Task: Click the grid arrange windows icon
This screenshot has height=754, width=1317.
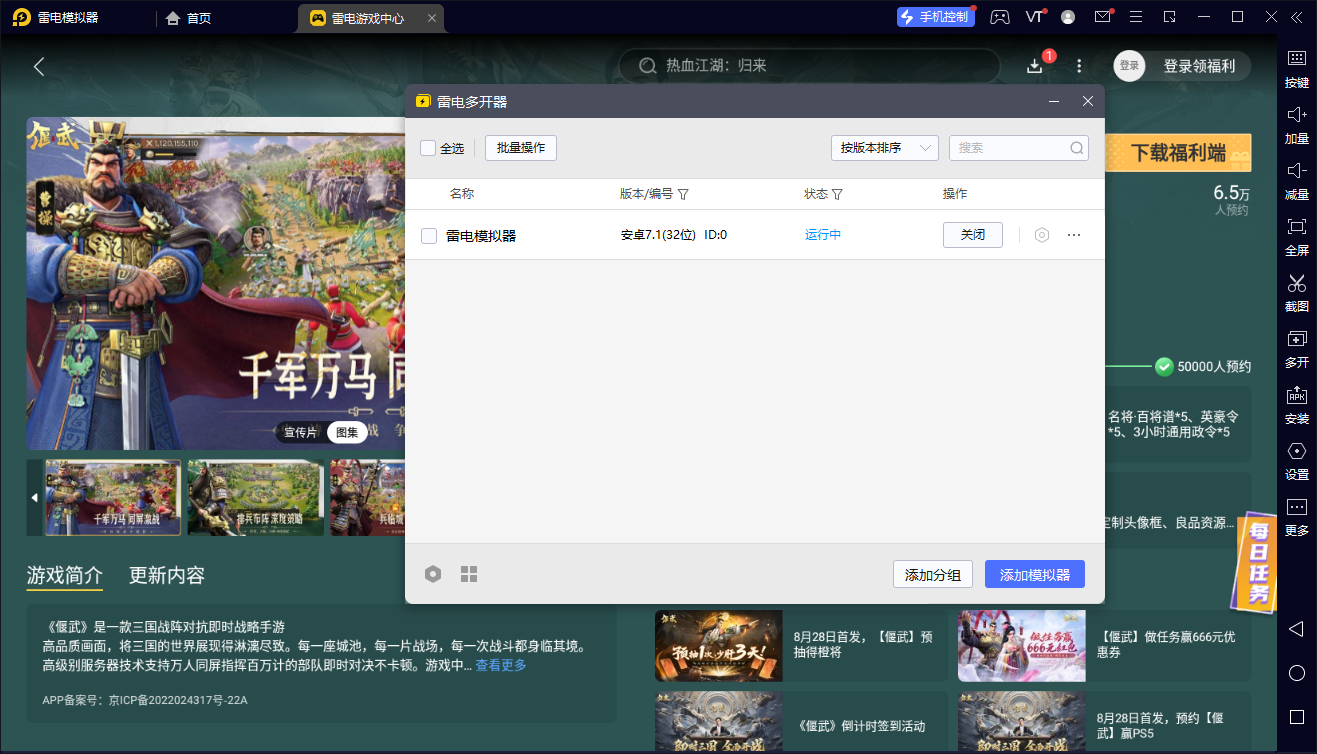Action: (469, 574)
